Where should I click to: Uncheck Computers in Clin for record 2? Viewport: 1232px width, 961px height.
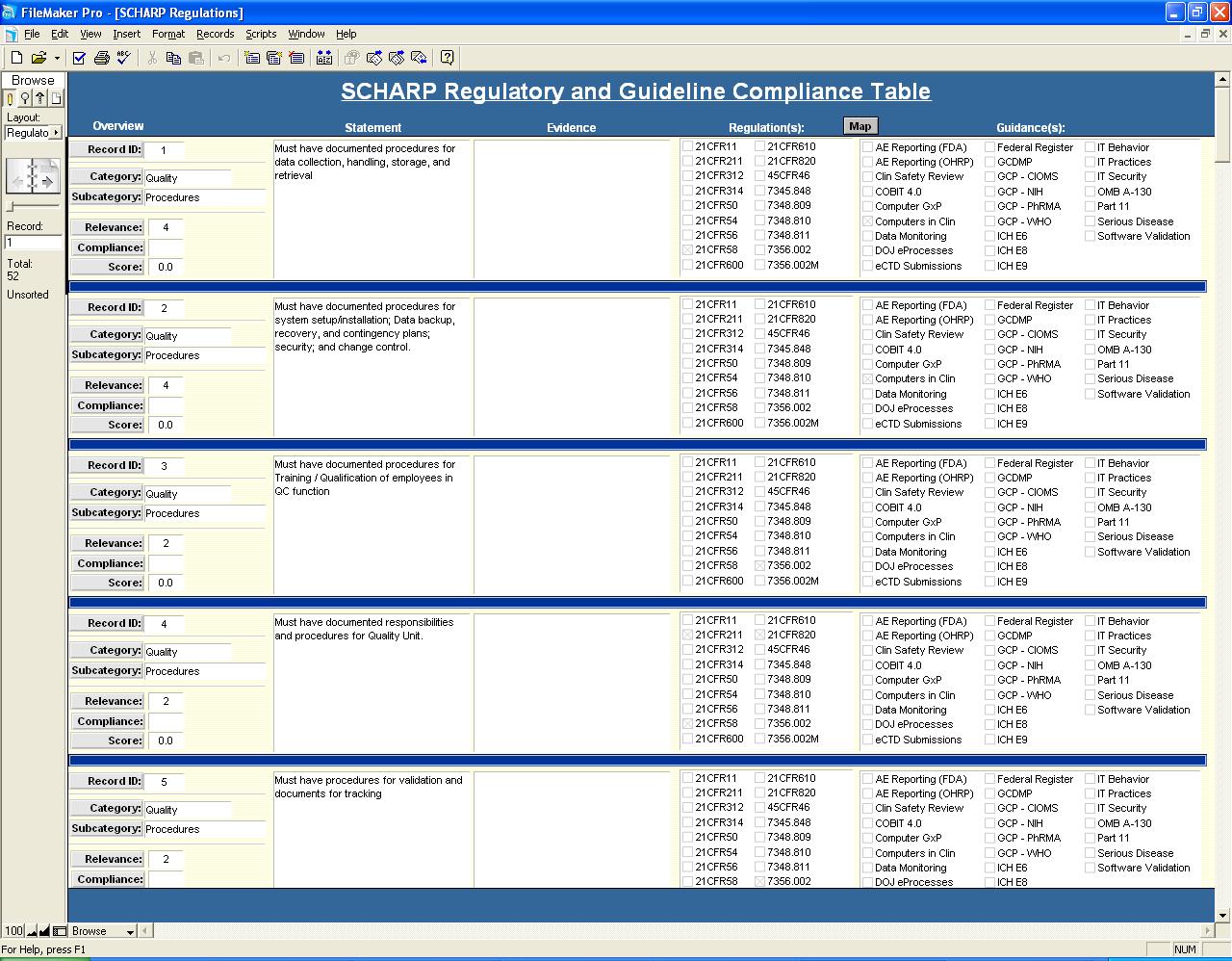click(x=867, y=379)
